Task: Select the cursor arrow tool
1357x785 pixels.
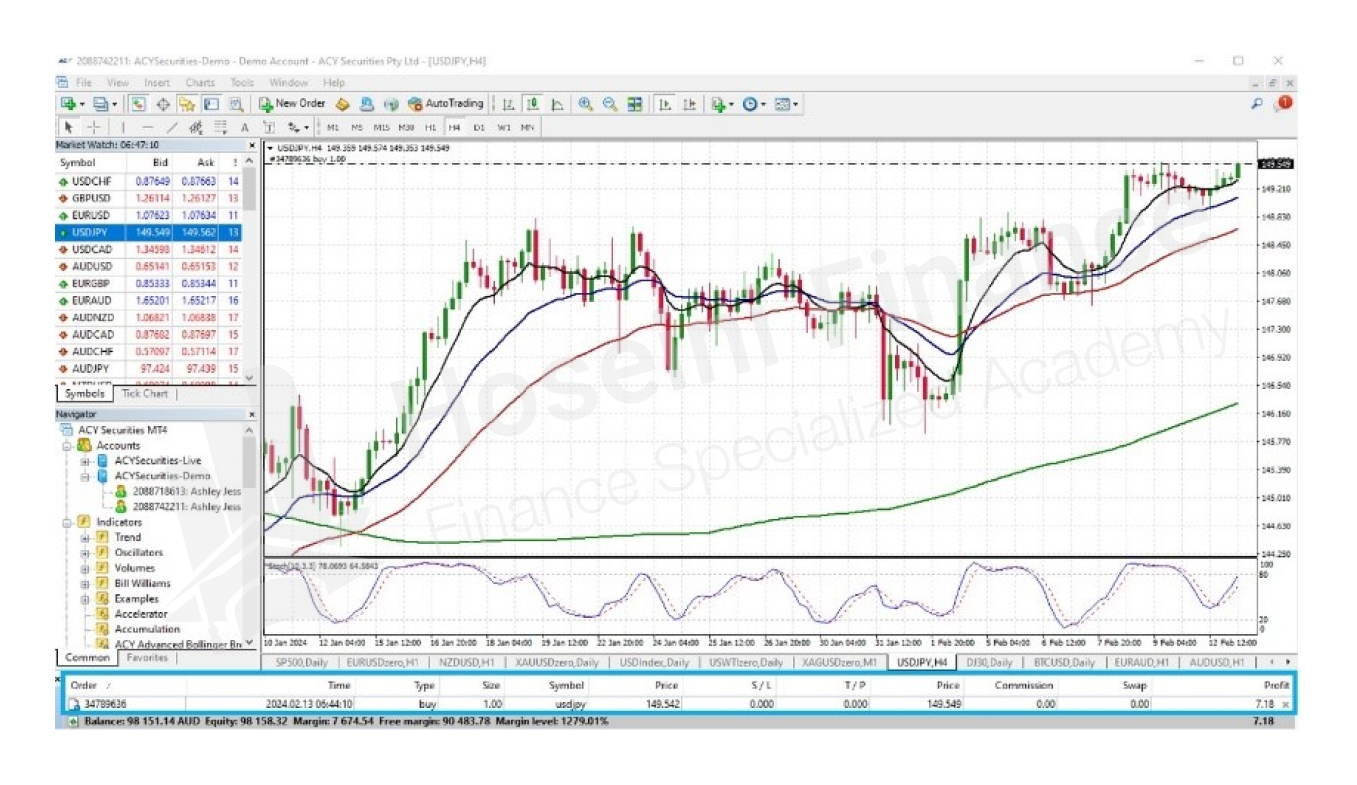Action: 69,127
